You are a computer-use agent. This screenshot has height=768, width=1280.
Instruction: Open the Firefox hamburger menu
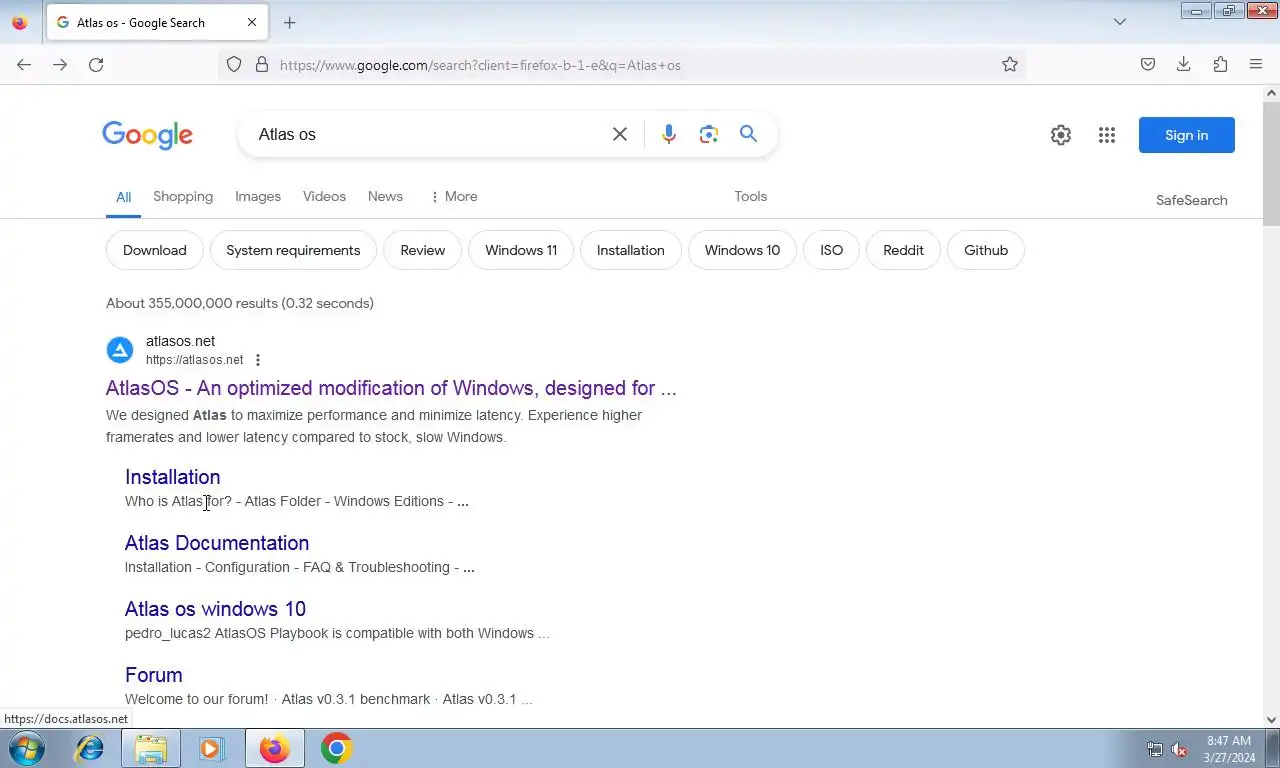pyautogui.click(x=1256, y=65)
